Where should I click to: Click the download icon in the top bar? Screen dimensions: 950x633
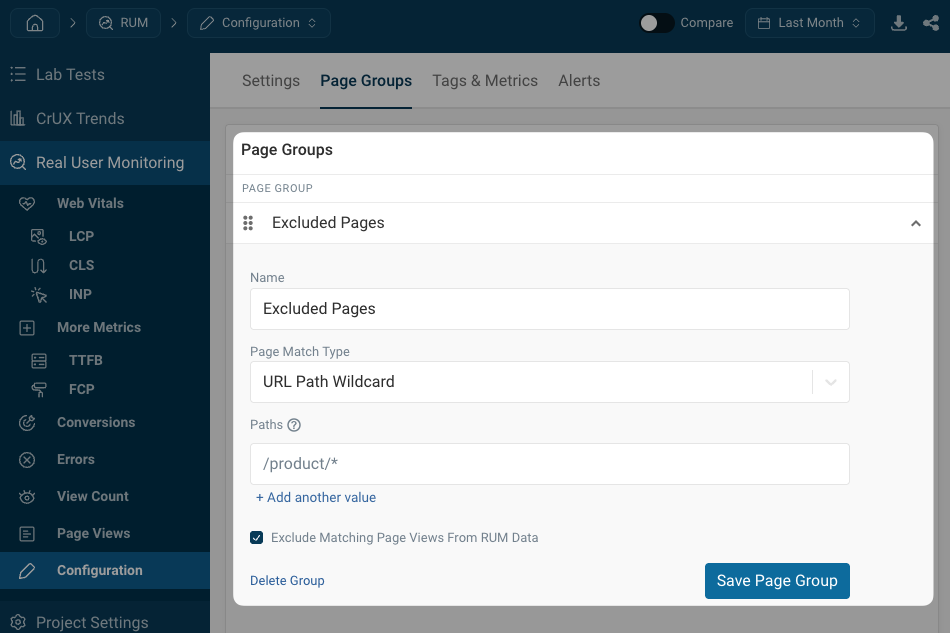(898, 22)
